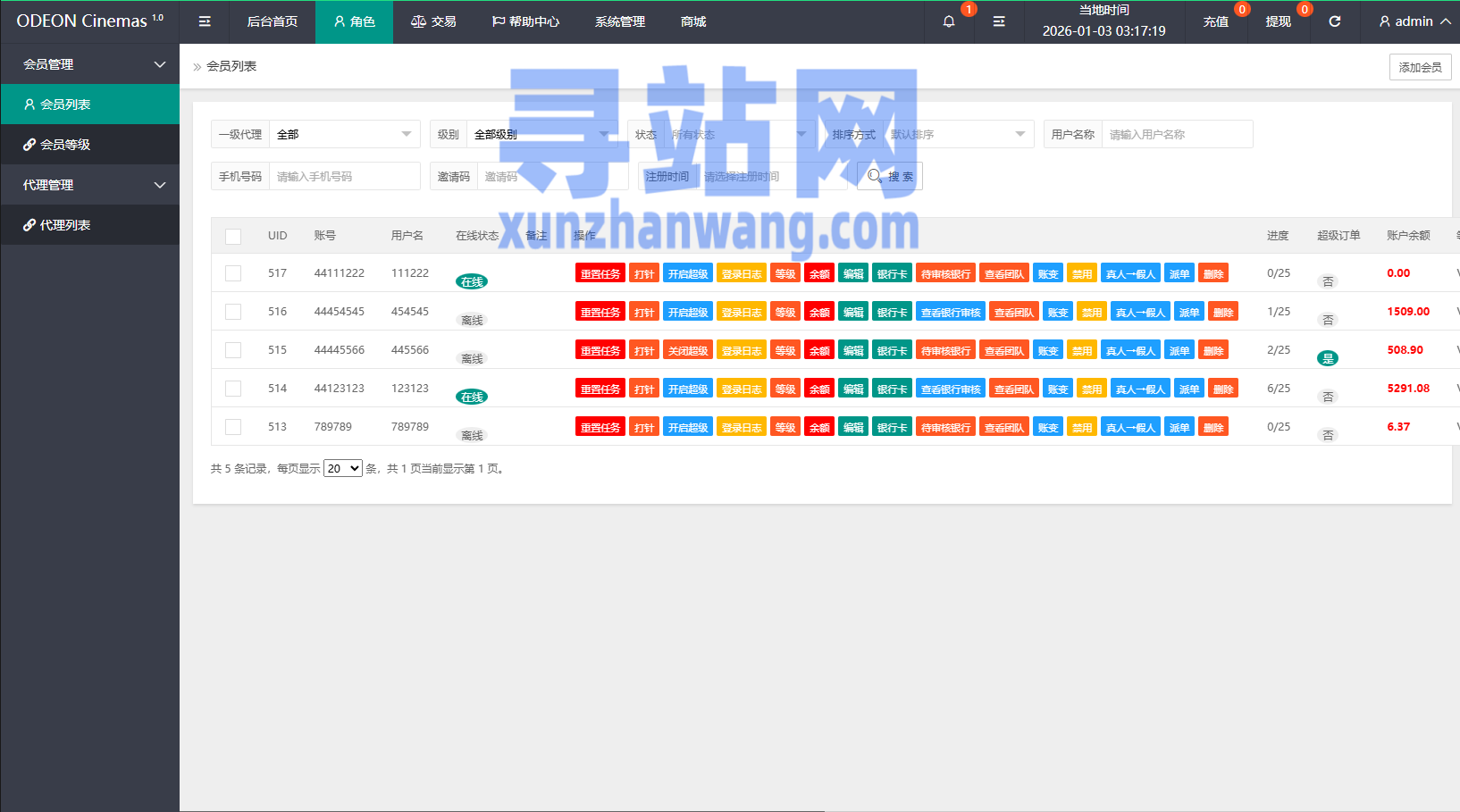The image size is (1460, 812).
Task: Tick the checkbox for UID 514
Action: [233, 389]
